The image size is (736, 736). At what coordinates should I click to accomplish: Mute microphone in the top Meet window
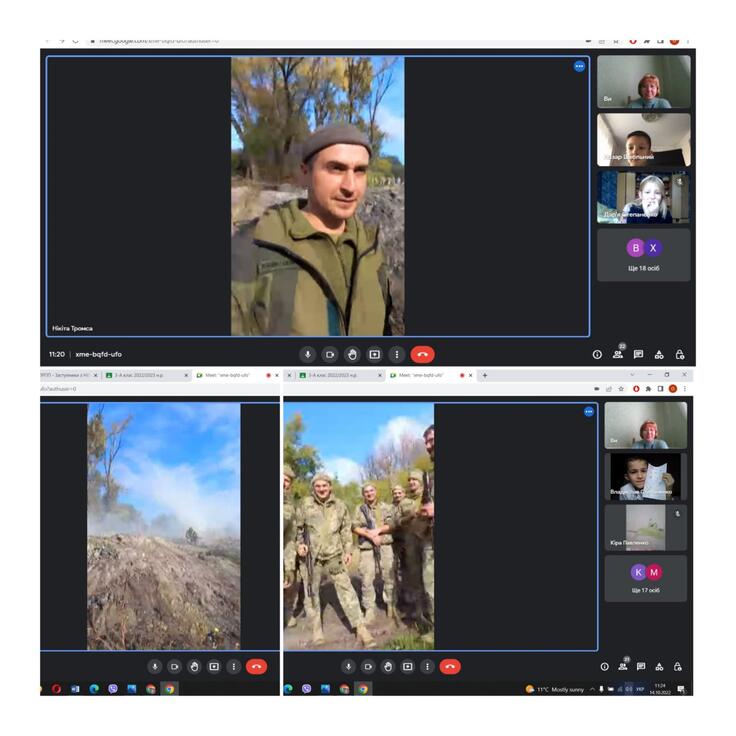click(x=308, y=354)
